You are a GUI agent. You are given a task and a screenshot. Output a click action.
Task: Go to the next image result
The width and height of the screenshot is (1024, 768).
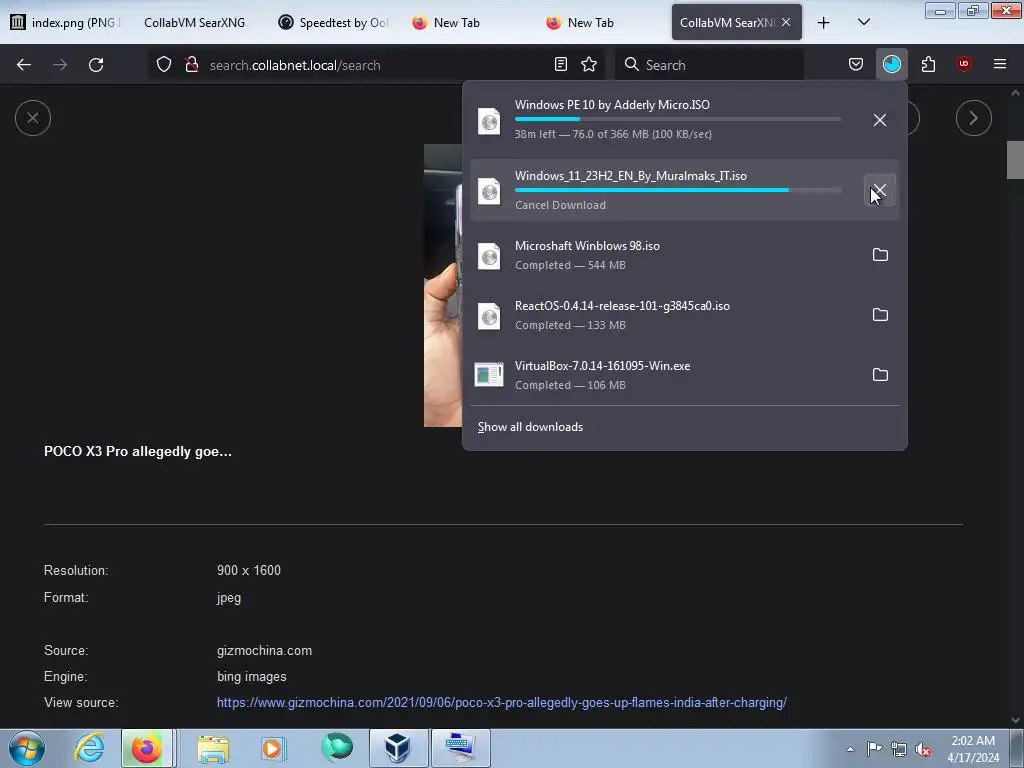973,118
